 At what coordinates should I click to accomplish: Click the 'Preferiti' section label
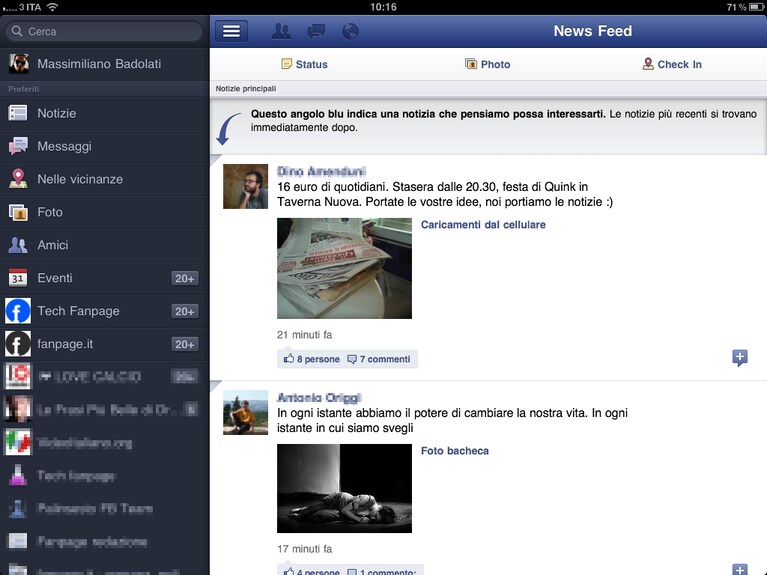point(23,89)
